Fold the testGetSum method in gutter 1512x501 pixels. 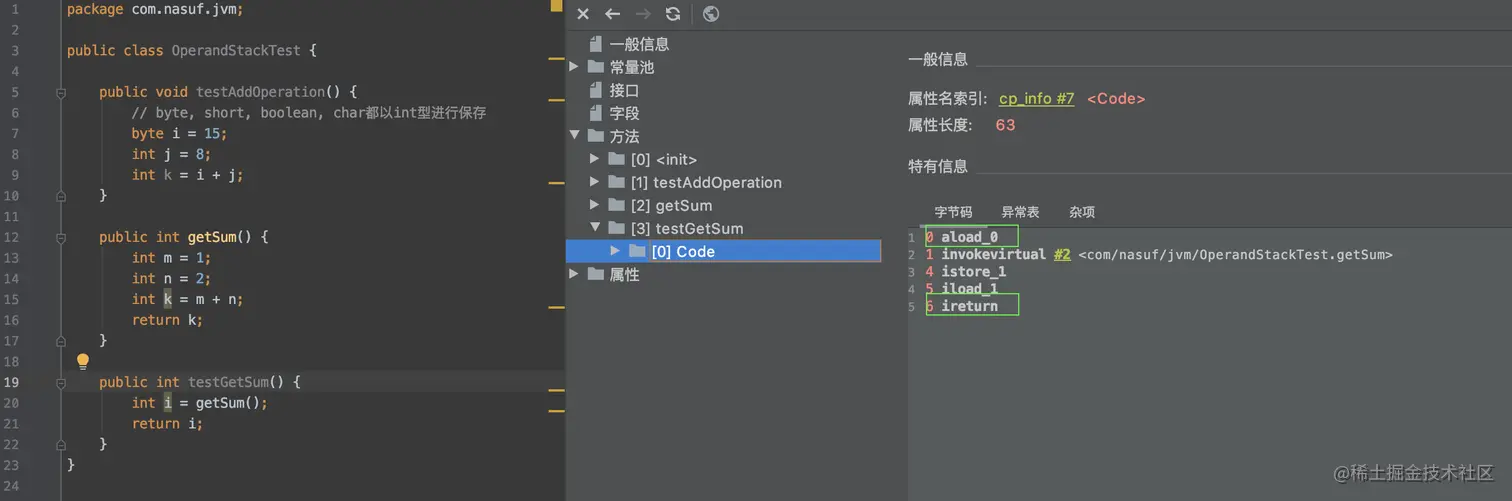(61, 382)
